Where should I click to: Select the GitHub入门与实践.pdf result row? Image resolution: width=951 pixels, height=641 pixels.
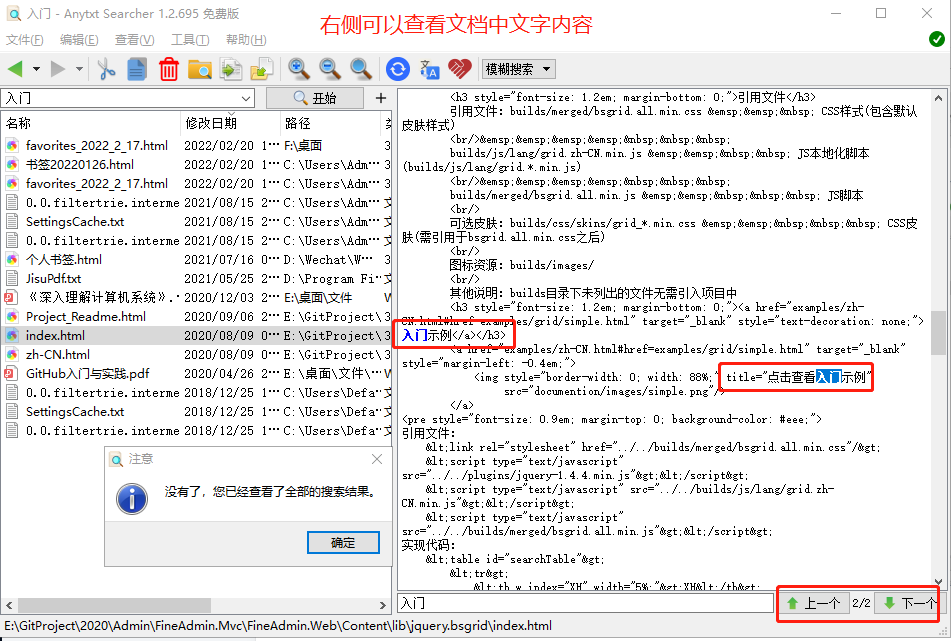(197, 374)
